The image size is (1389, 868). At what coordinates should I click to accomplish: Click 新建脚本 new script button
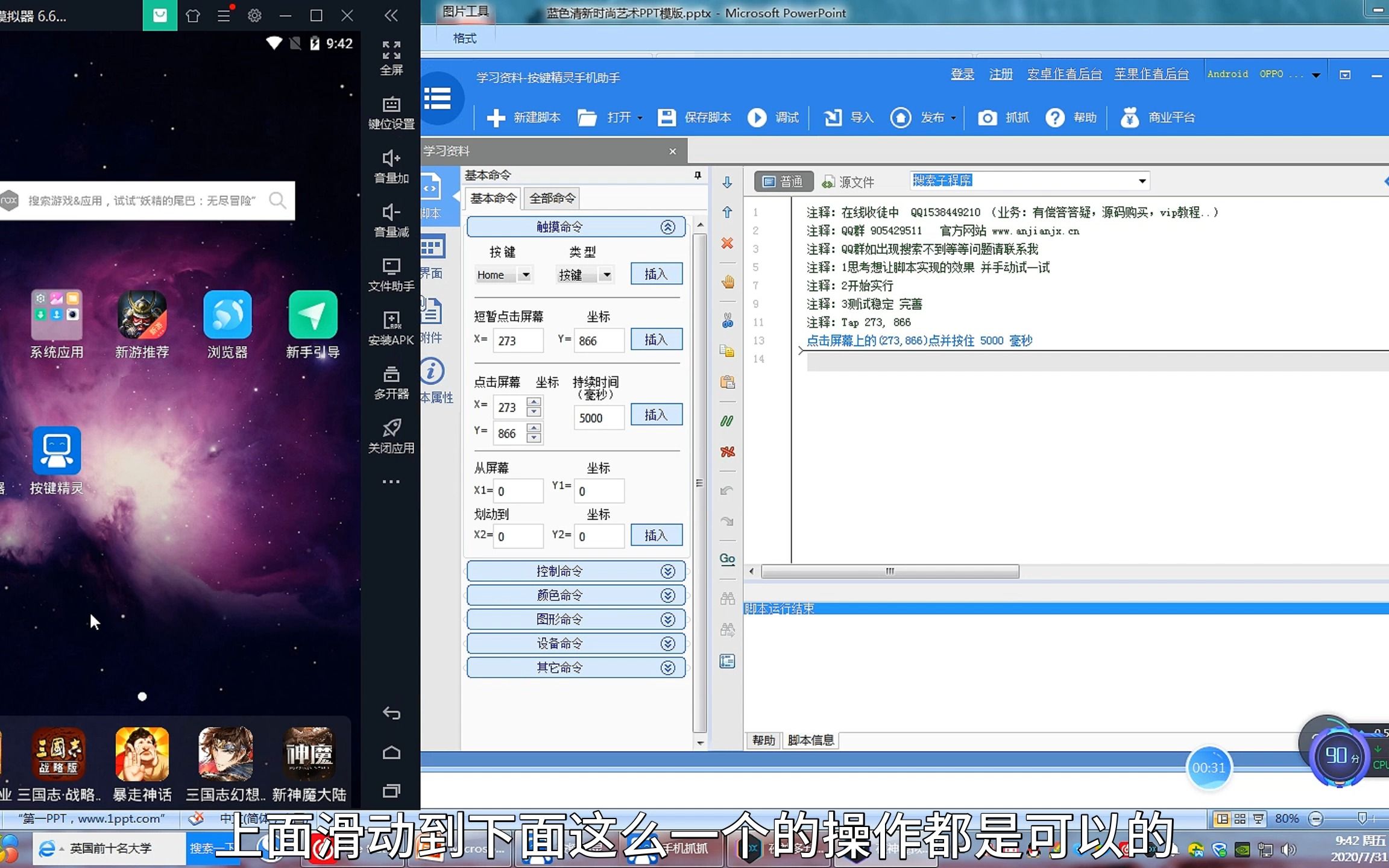coord(523,118)
